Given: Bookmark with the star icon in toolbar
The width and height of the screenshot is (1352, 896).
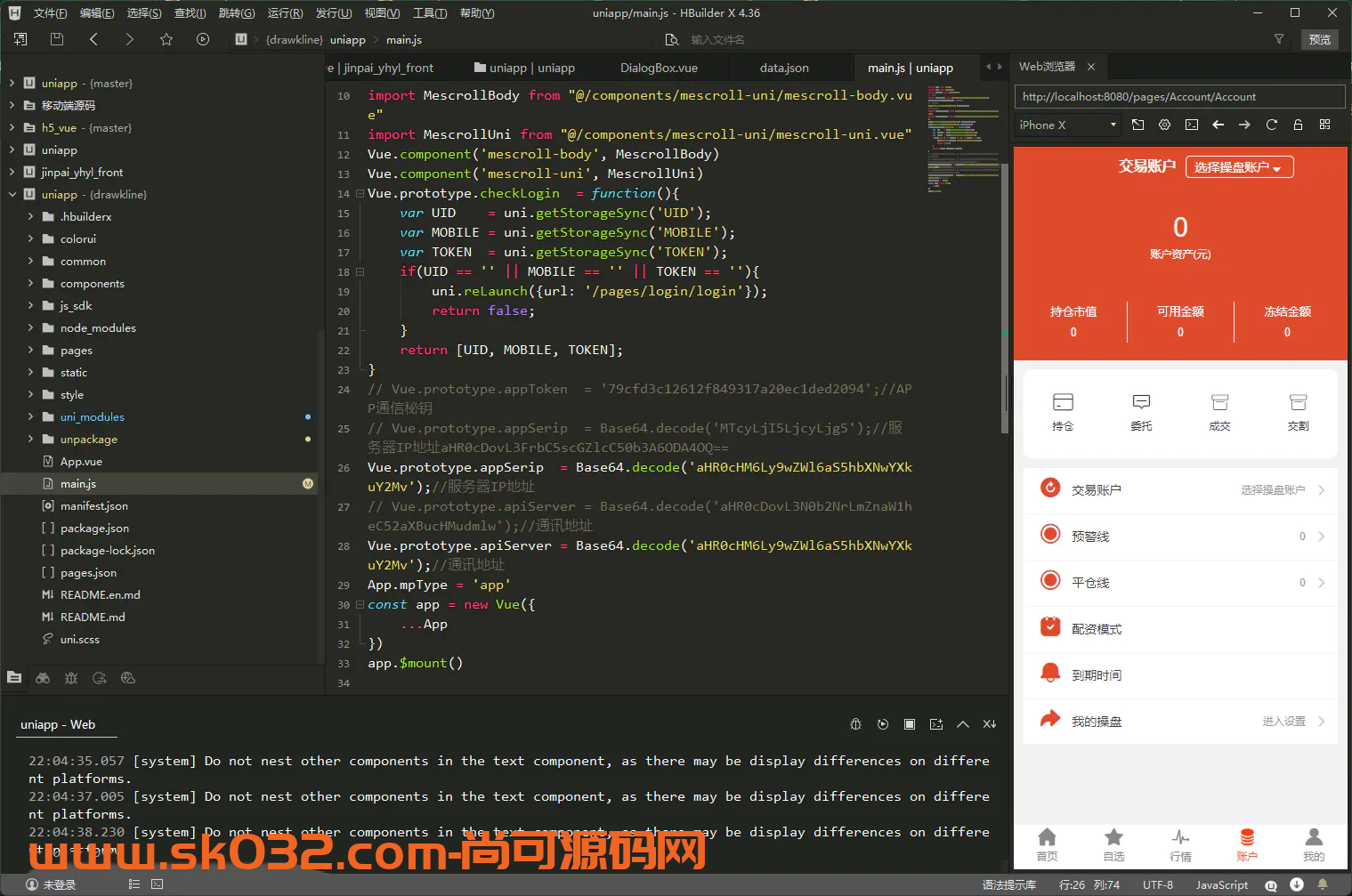Looking at the screenshot, I should point(166,39).
